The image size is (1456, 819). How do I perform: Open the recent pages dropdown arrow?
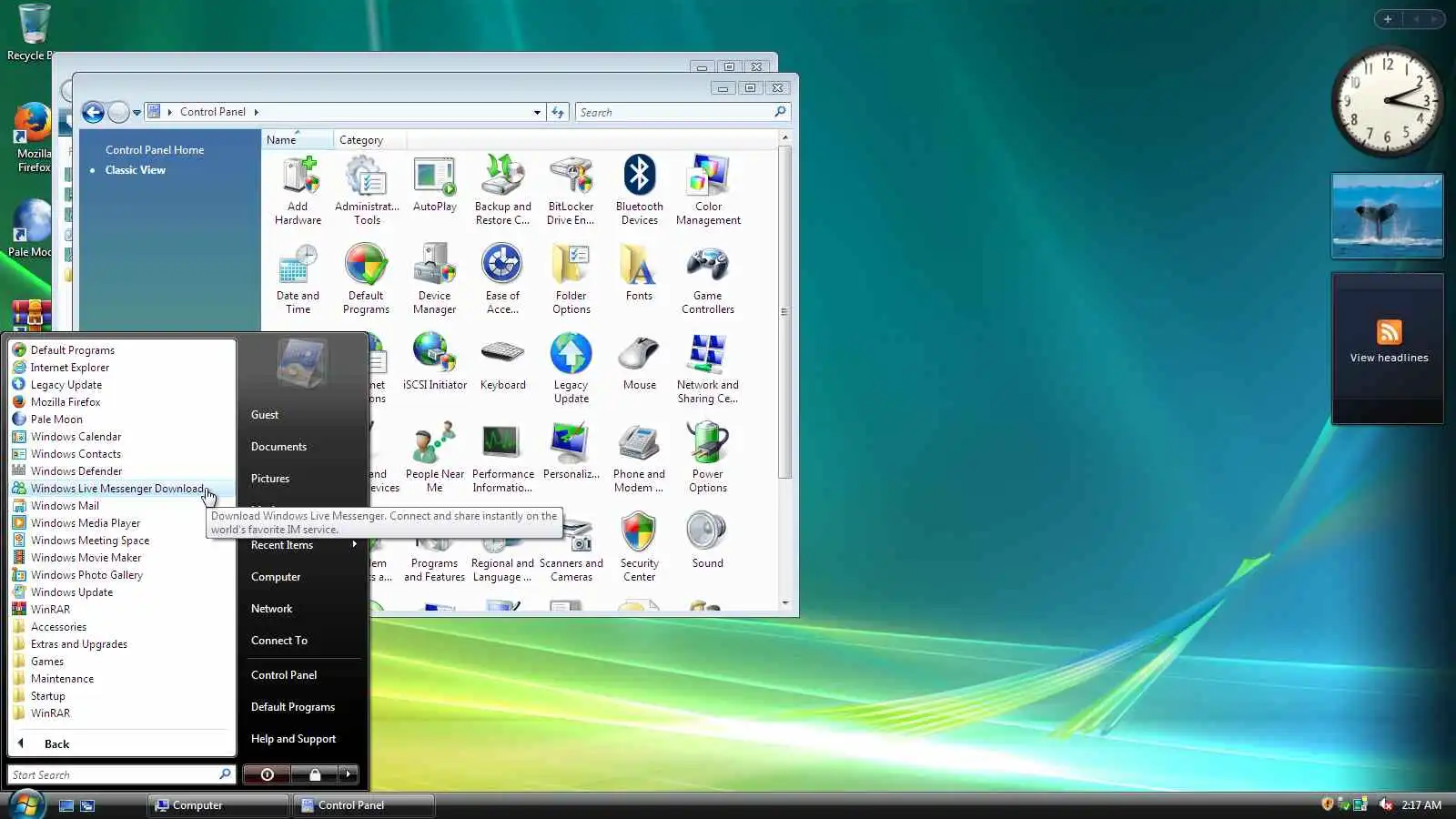(x=136, y=113)
